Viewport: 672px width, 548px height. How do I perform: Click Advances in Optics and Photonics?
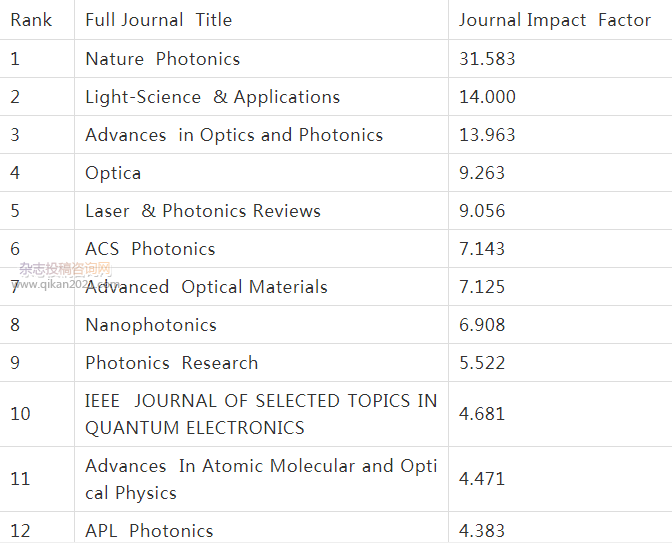click(234, 135)
